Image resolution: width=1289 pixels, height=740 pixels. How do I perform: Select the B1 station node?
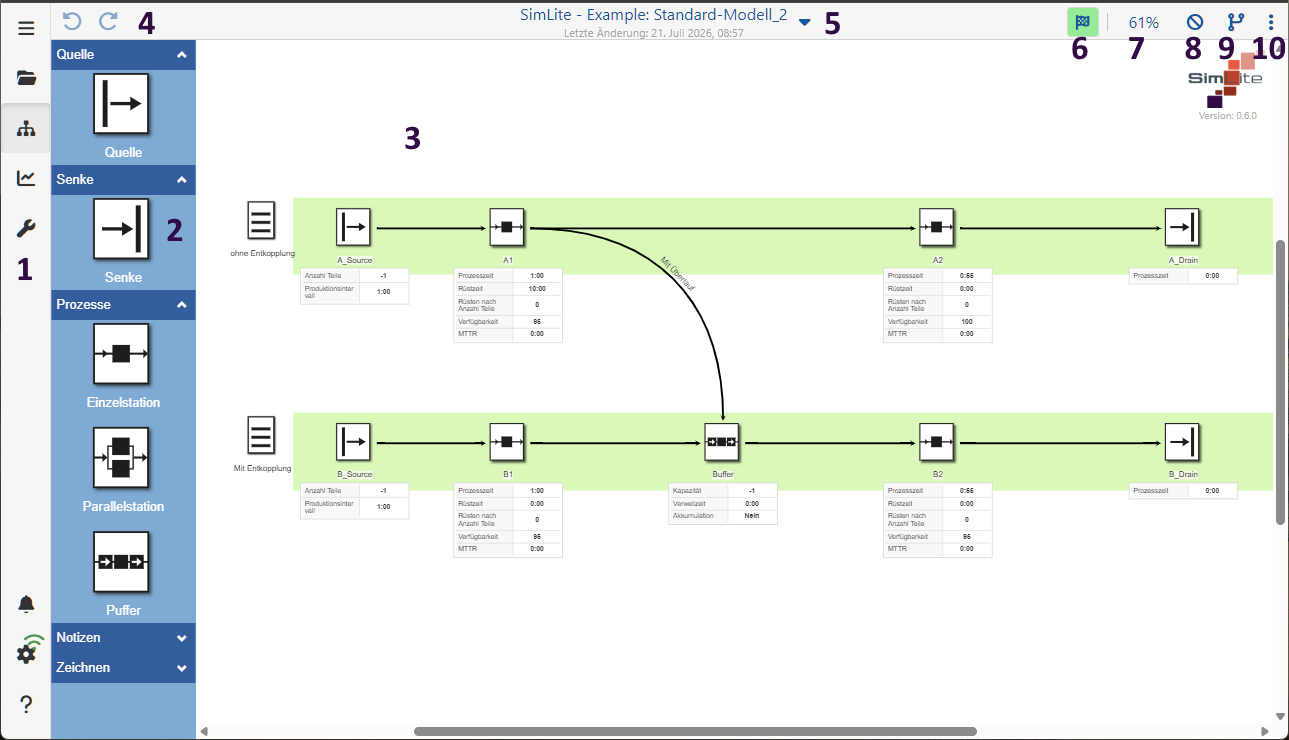(507, 441)
